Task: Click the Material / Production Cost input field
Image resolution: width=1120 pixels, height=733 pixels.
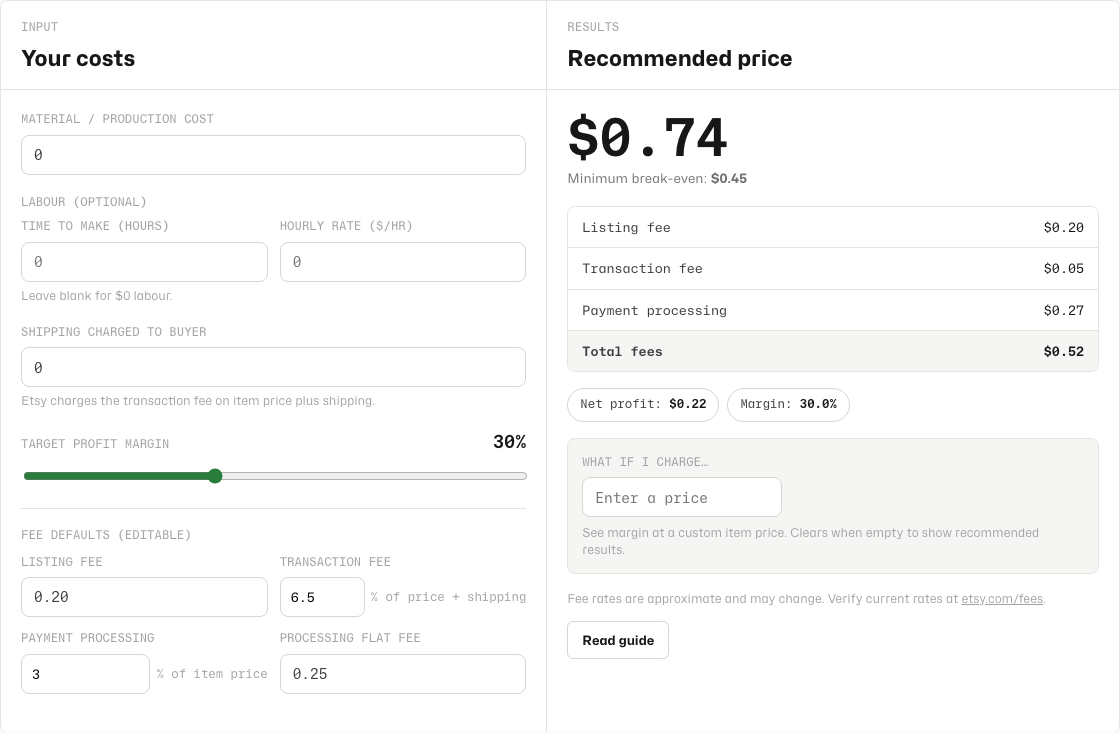Action: [x=273, y=155]
